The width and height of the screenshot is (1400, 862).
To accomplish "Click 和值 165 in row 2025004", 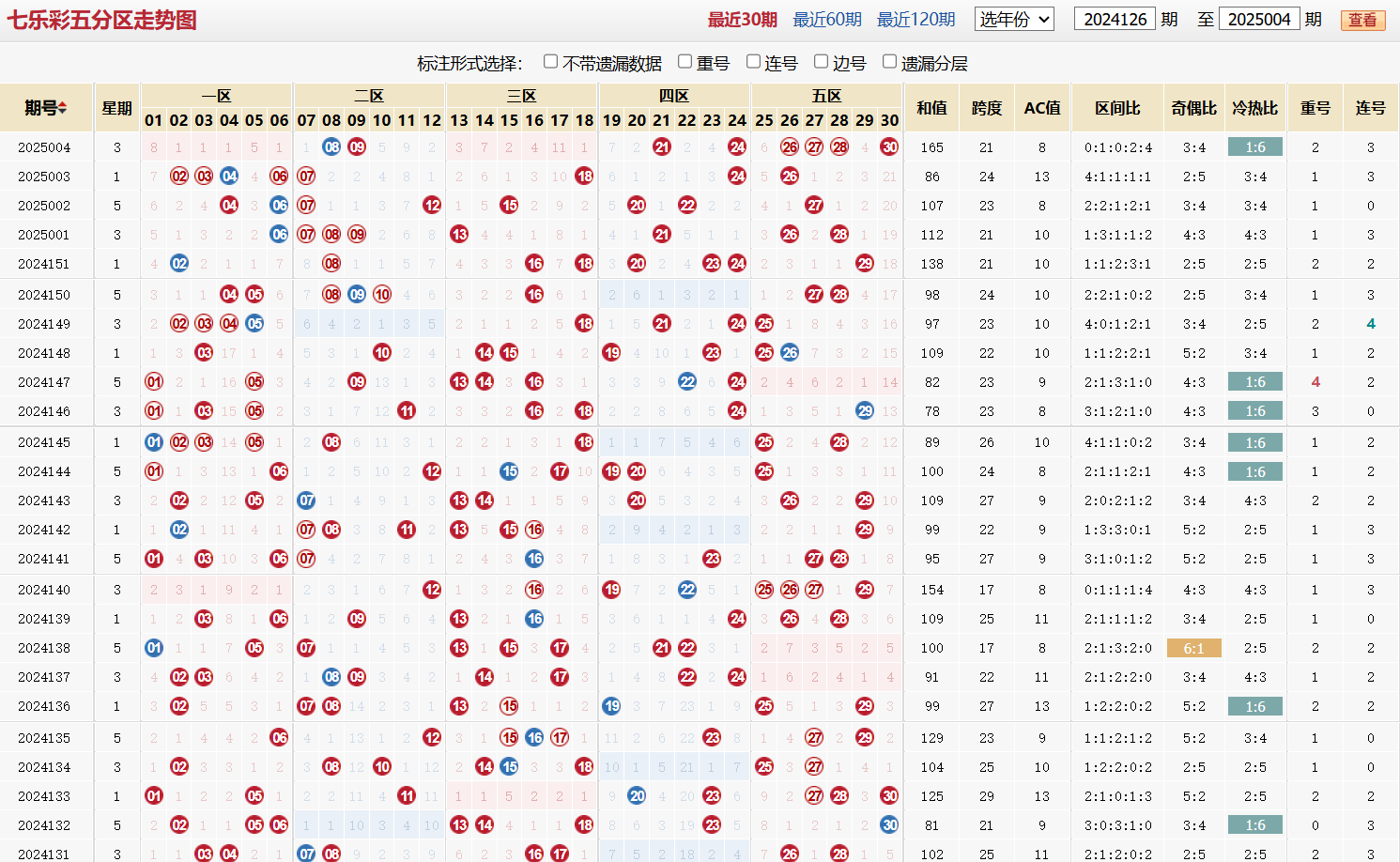I will [x=931, y=147].
